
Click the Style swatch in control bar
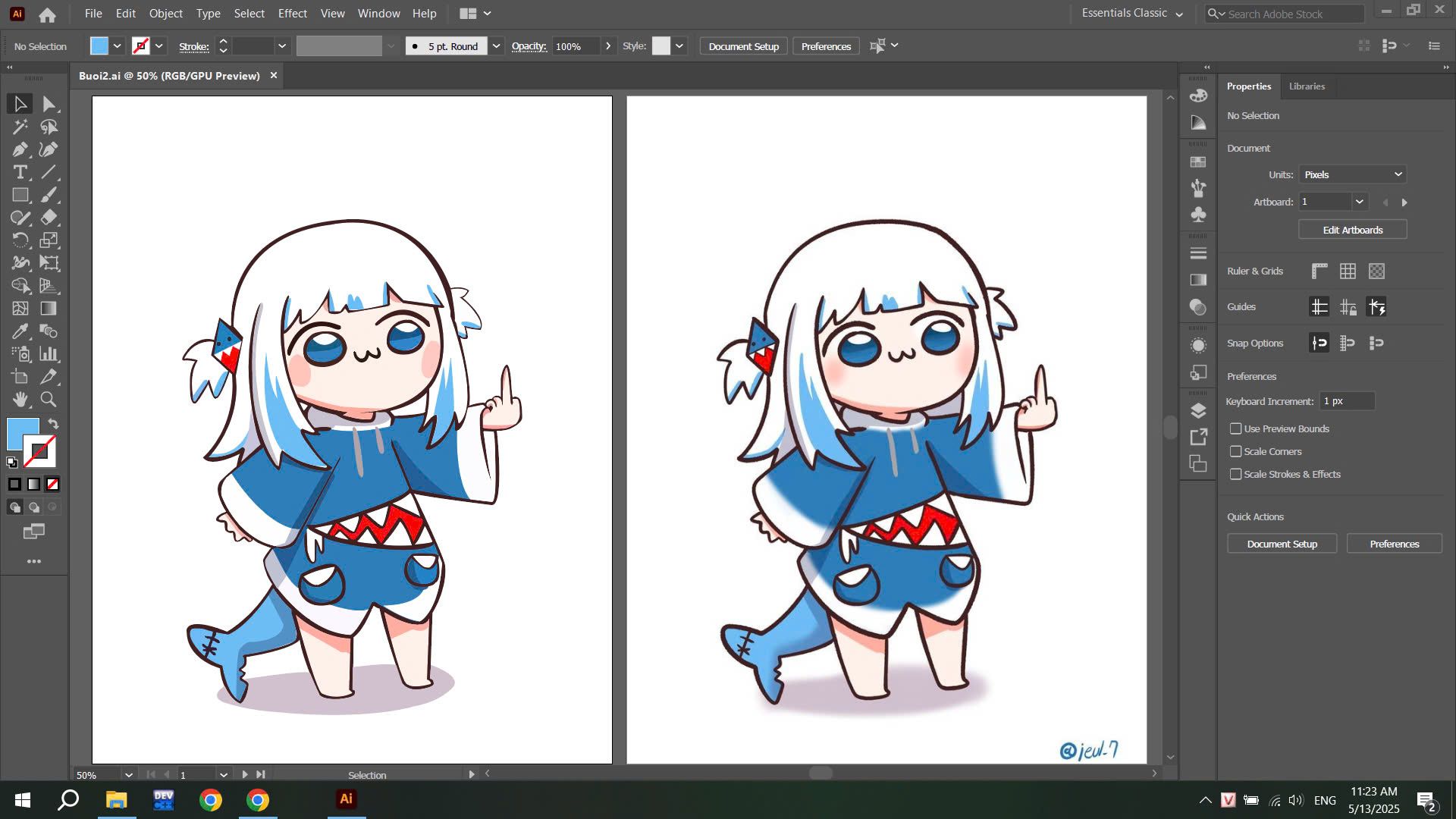point(661,46)
